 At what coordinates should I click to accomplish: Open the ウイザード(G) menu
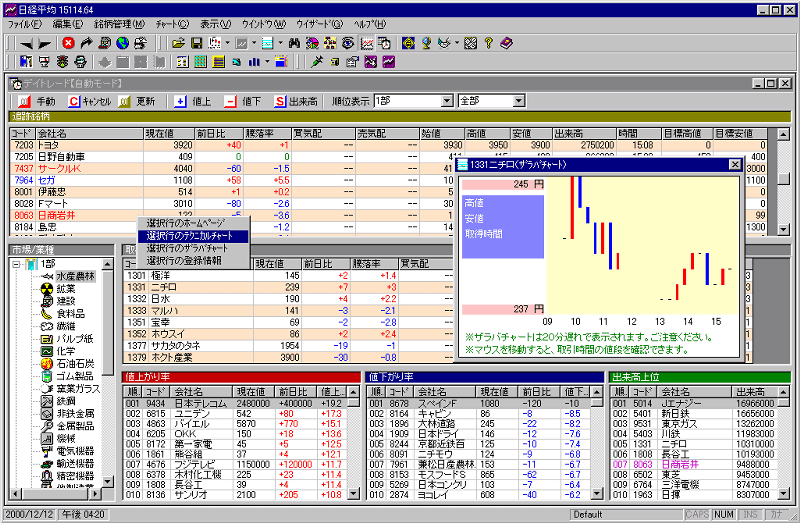(x=320, y=24)
